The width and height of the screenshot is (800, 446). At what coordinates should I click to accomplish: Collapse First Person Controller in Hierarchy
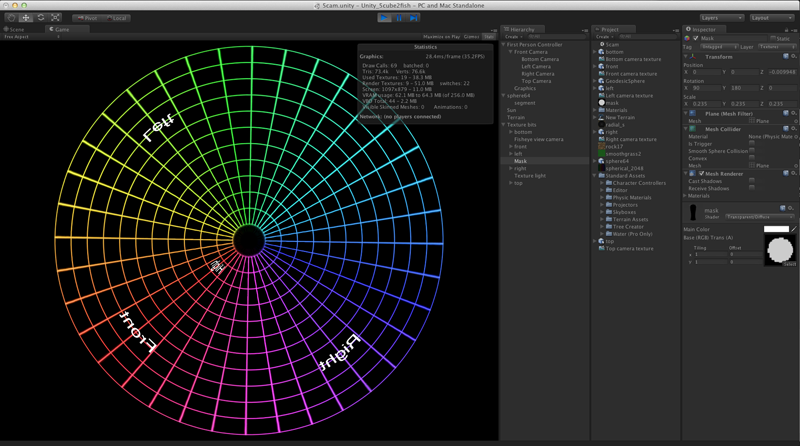tap(504, 45)
